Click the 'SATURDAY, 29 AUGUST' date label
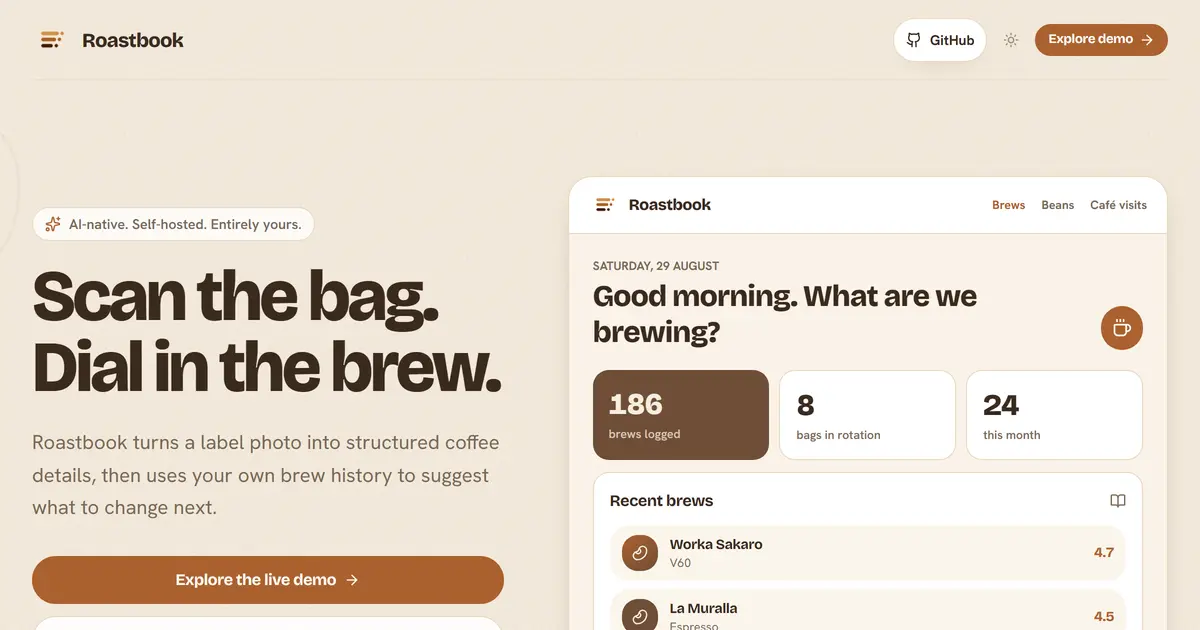This screenshot has width=1200, height=630. 656,266
